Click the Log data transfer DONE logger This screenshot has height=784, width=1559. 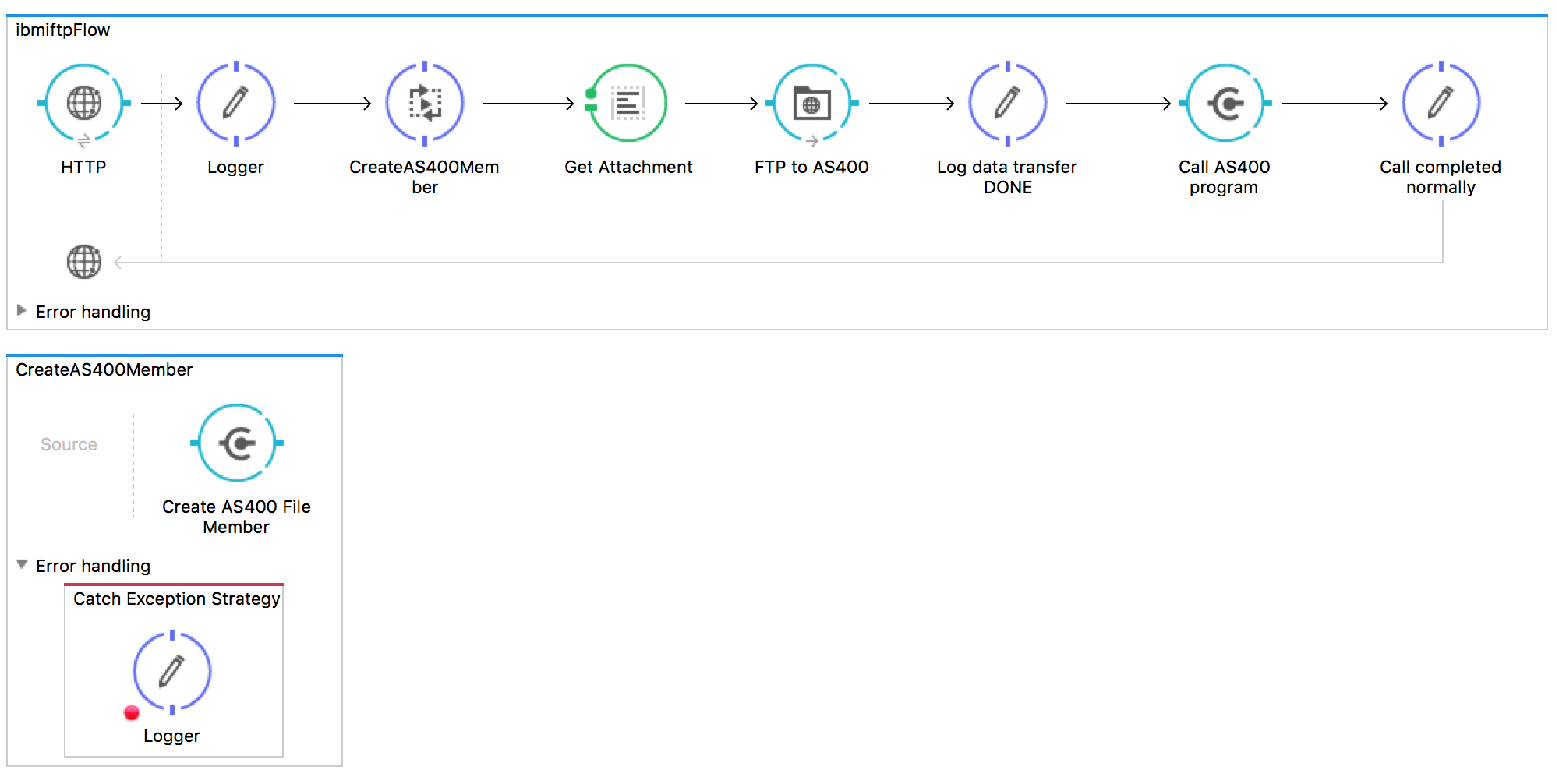pos(1008,103)
